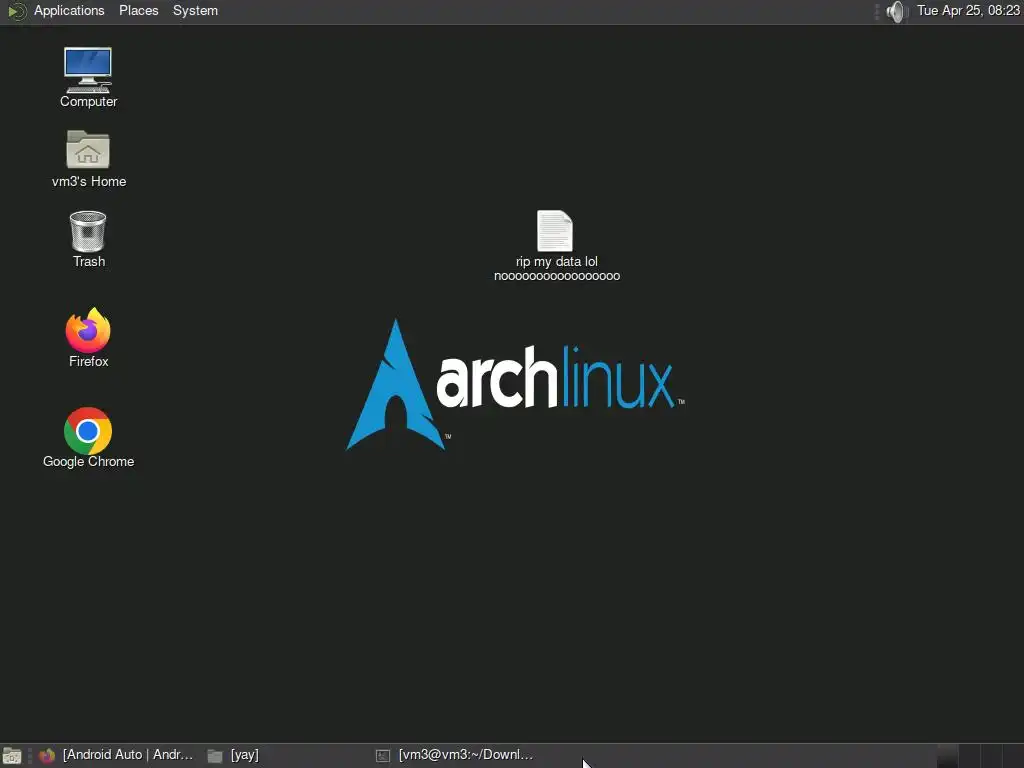Click the notification area handle beside the speaker
This screenshot has width=1024, height=768.
(877, 11)
